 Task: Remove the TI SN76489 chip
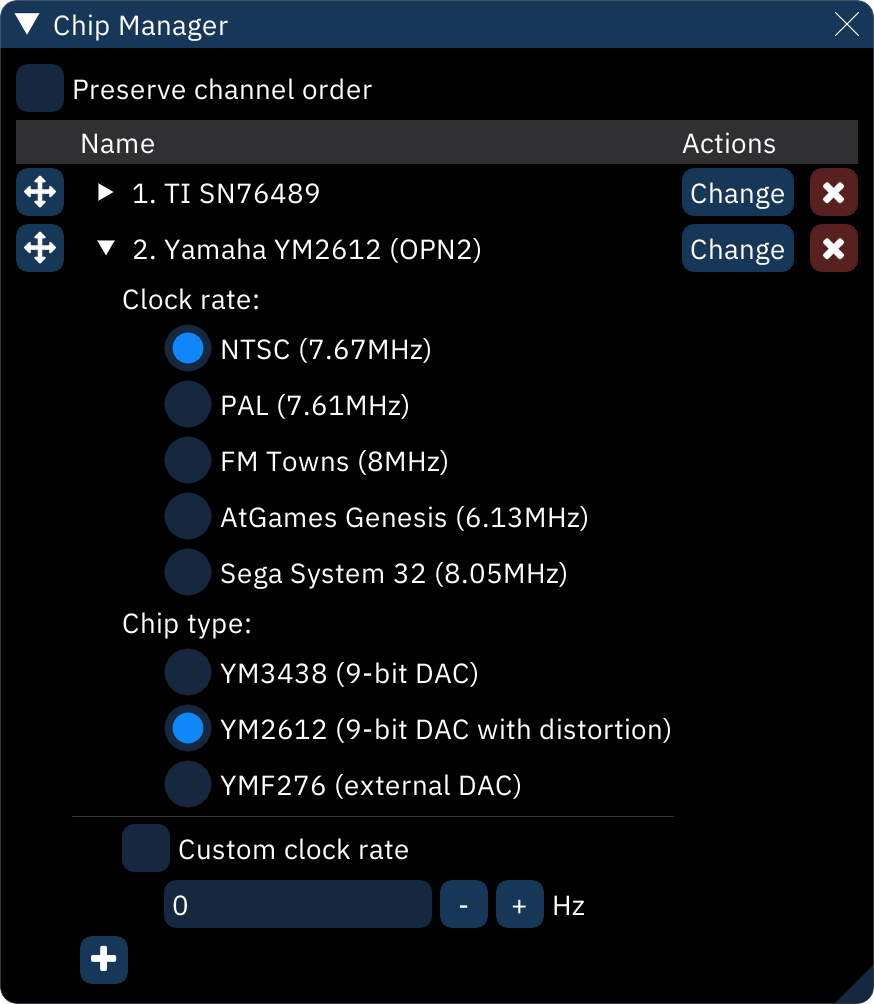pyautogui.click(x=833, y=192)
